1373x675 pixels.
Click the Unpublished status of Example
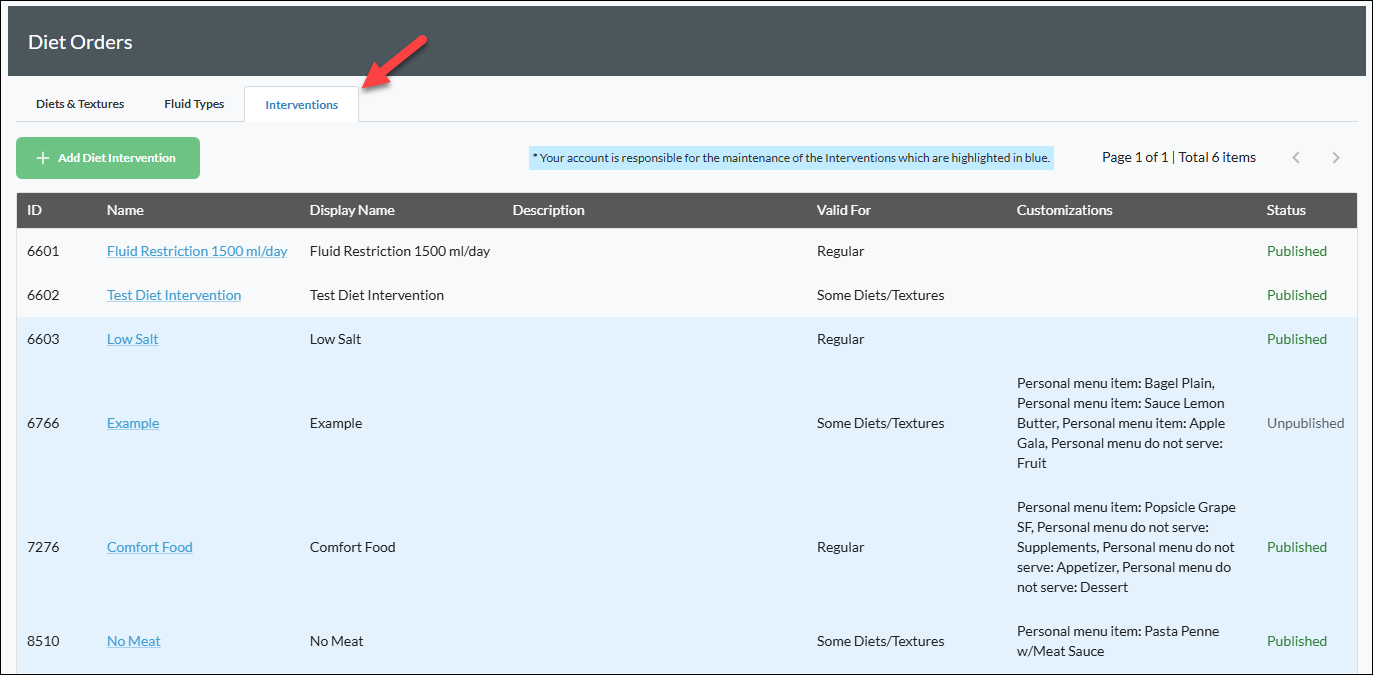point(1305,423)
